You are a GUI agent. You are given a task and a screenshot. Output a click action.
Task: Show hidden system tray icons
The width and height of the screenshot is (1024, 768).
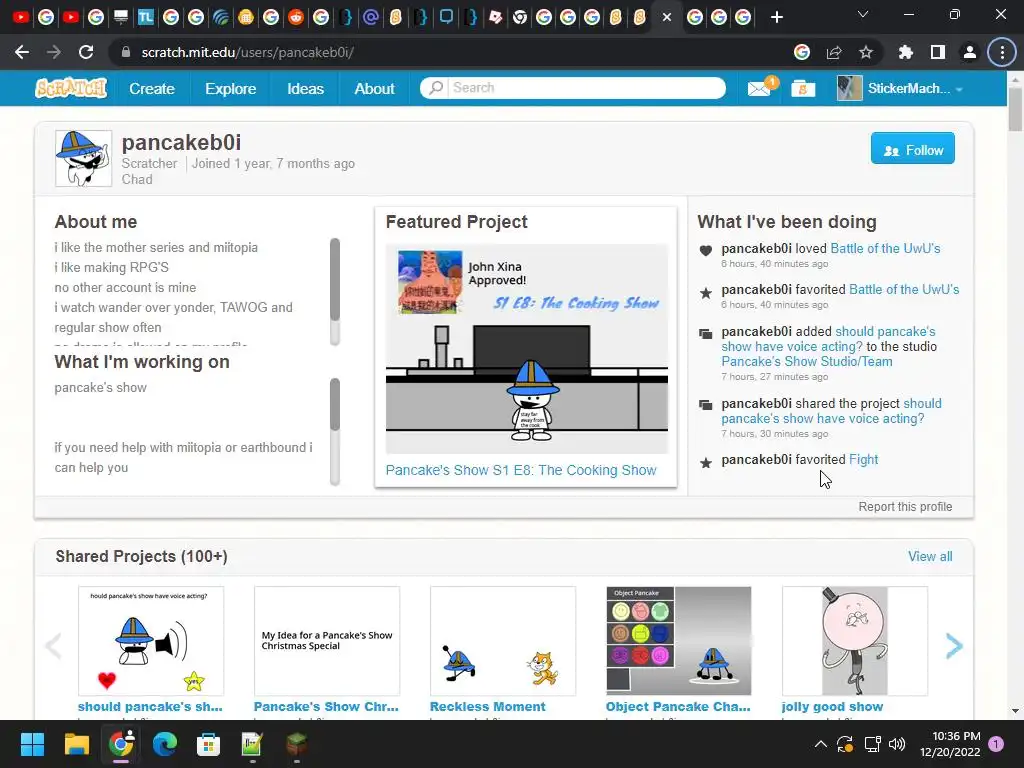tap(821, 744)
